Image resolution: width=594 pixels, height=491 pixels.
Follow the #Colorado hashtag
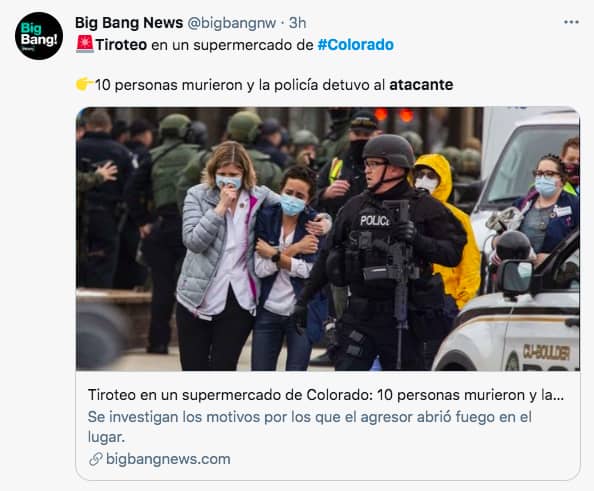[x=356, y=45]
